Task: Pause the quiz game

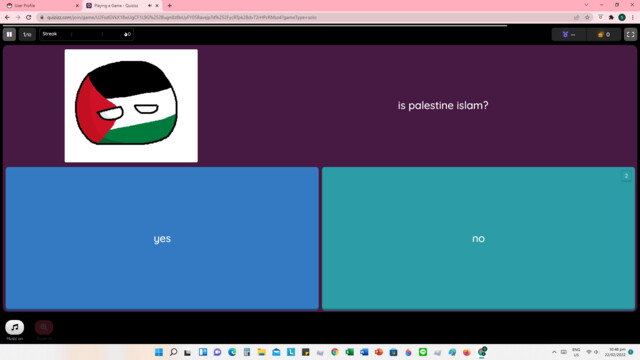Action: (x=9, y=34)
